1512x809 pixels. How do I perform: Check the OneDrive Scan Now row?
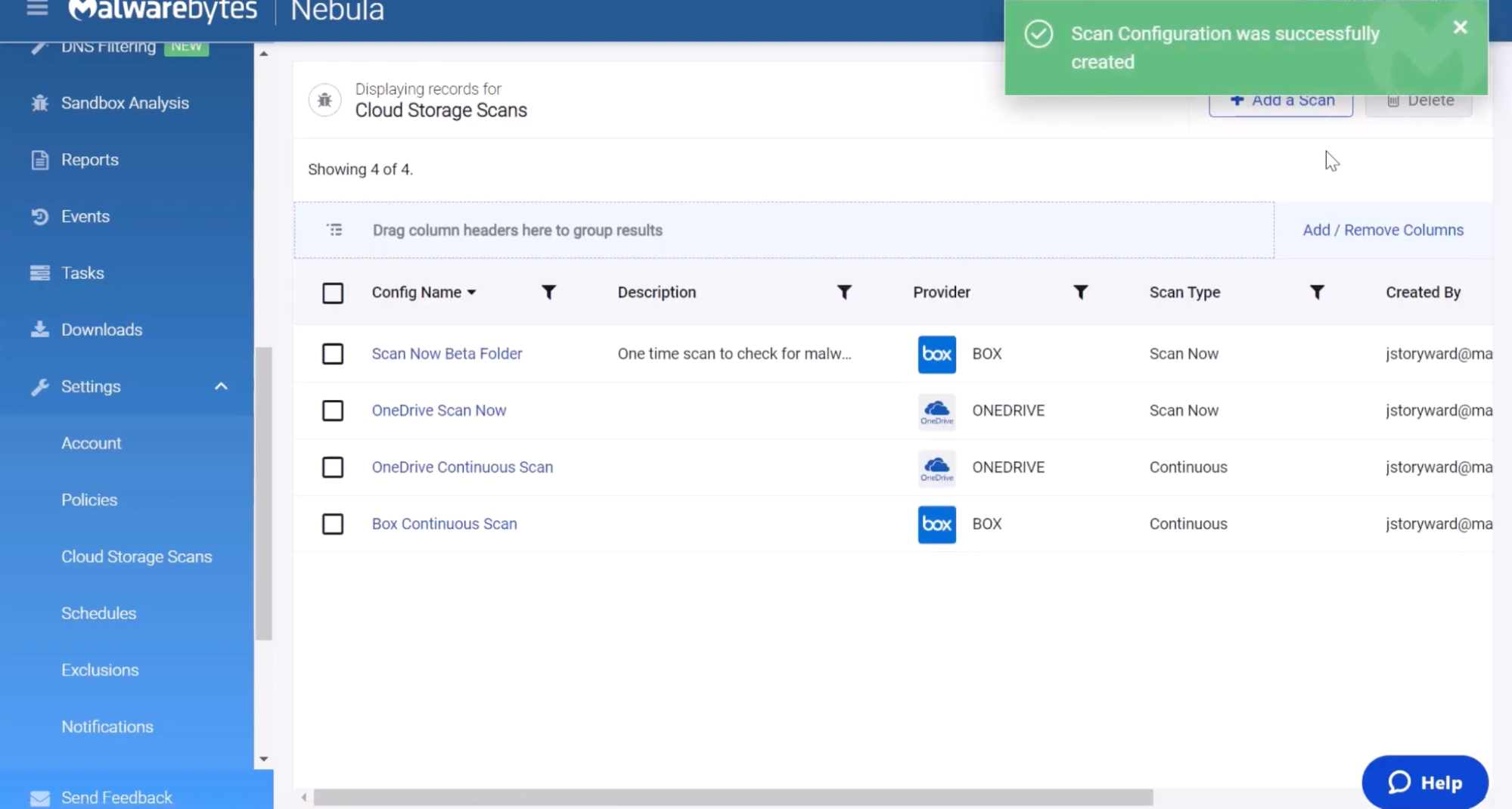click(x=333, y=411)
